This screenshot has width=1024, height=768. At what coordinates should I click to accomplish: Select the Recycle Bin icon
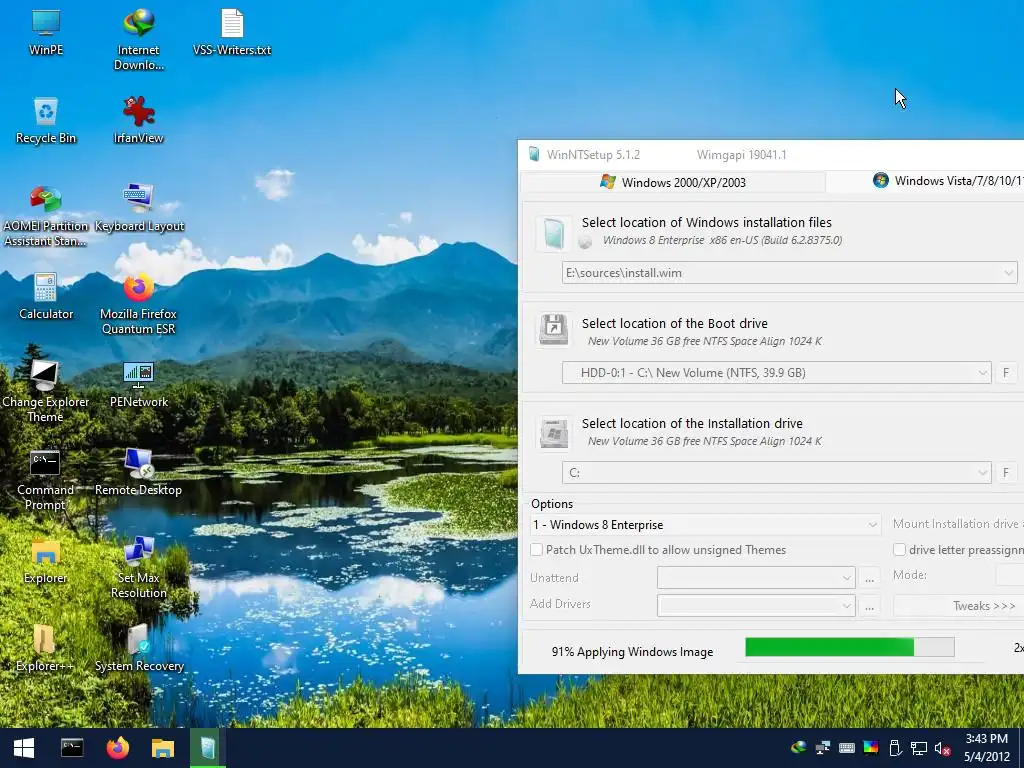(46, 120)
